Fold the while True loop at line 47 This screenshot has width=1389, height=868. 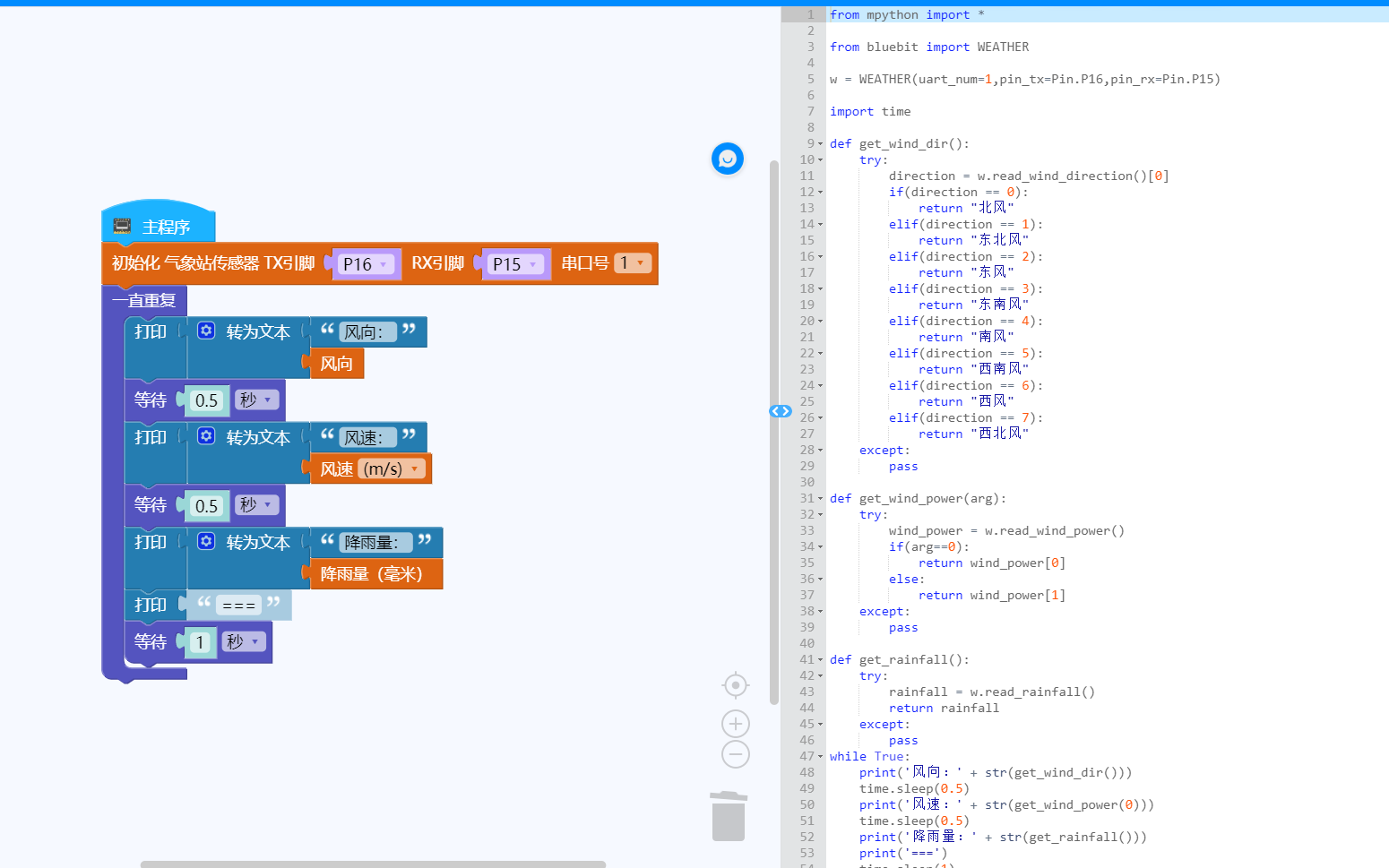(x=820, y=757)
